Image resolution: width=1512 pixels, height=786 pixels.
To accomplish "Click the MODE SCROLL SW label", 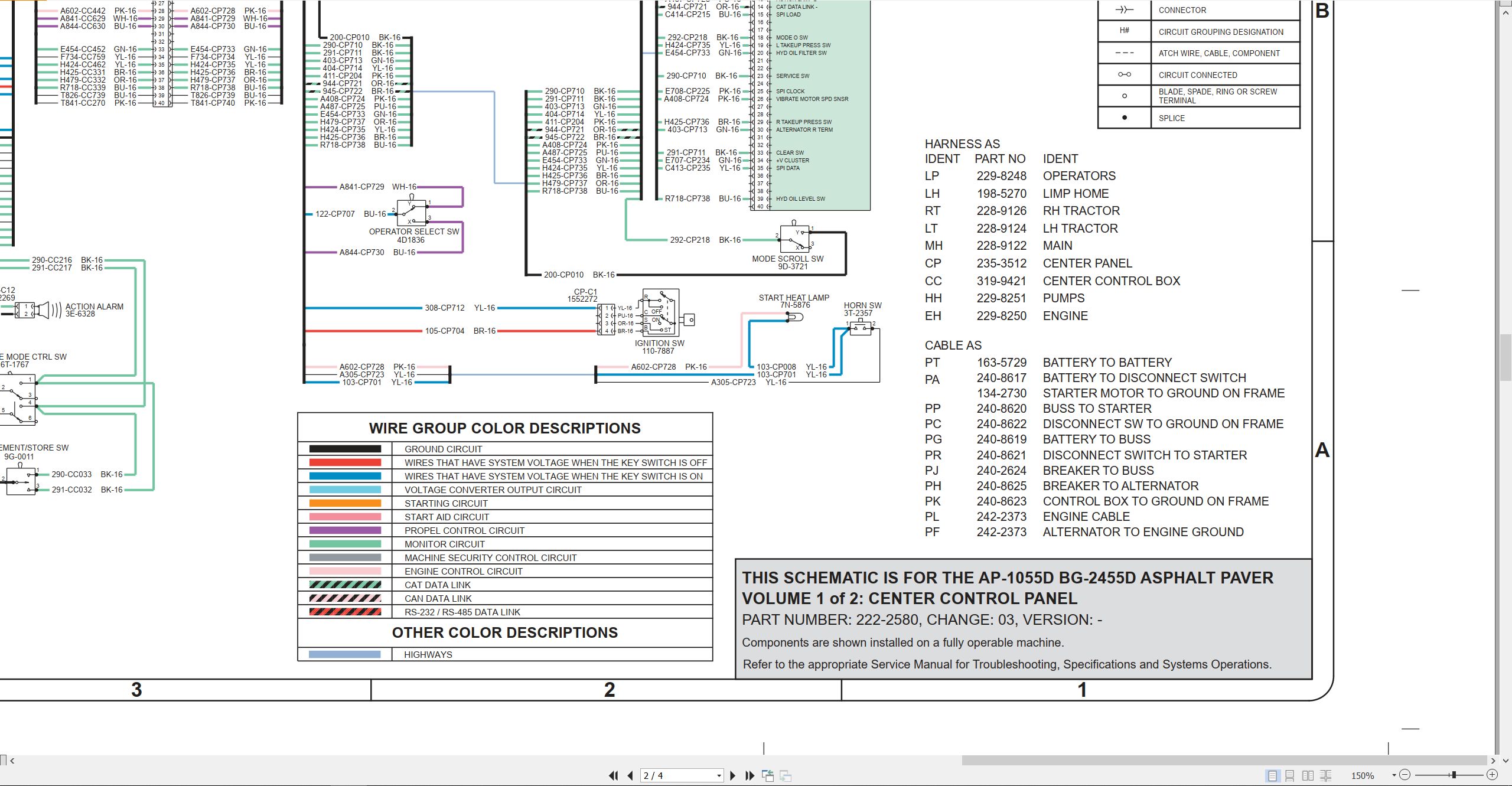I will 788,259.
